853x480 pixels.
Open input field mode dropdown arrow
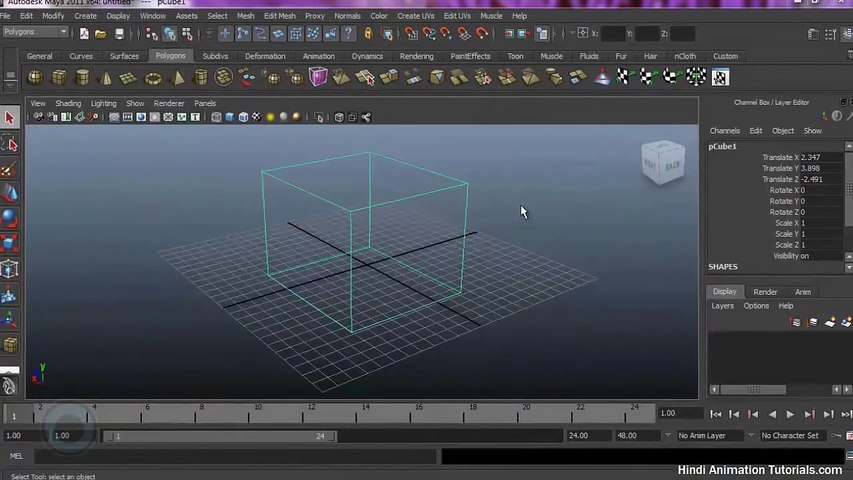[572, 34]
